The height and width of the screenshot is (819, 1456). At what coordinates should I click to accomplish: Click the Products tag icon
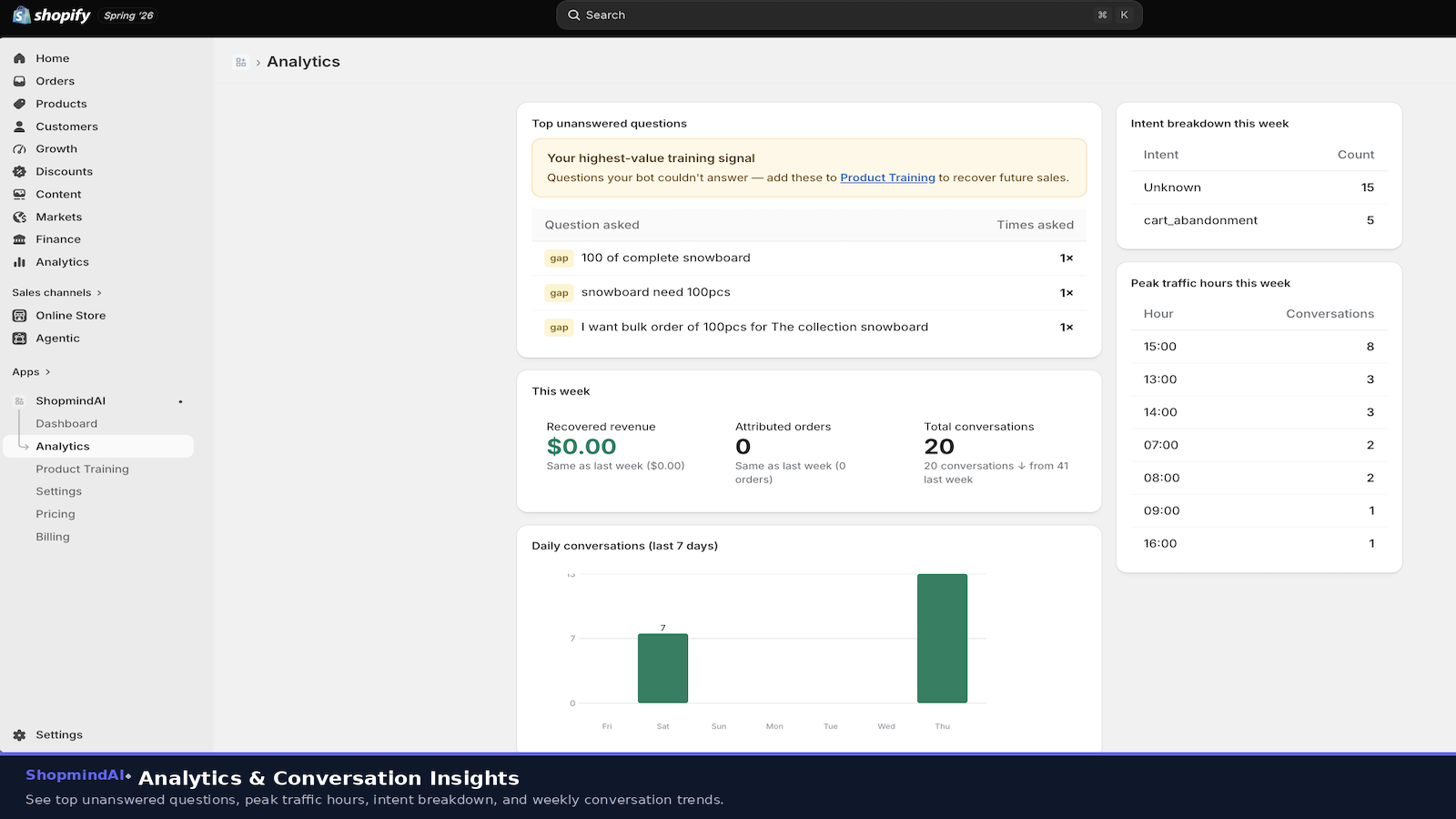(19, 104)
